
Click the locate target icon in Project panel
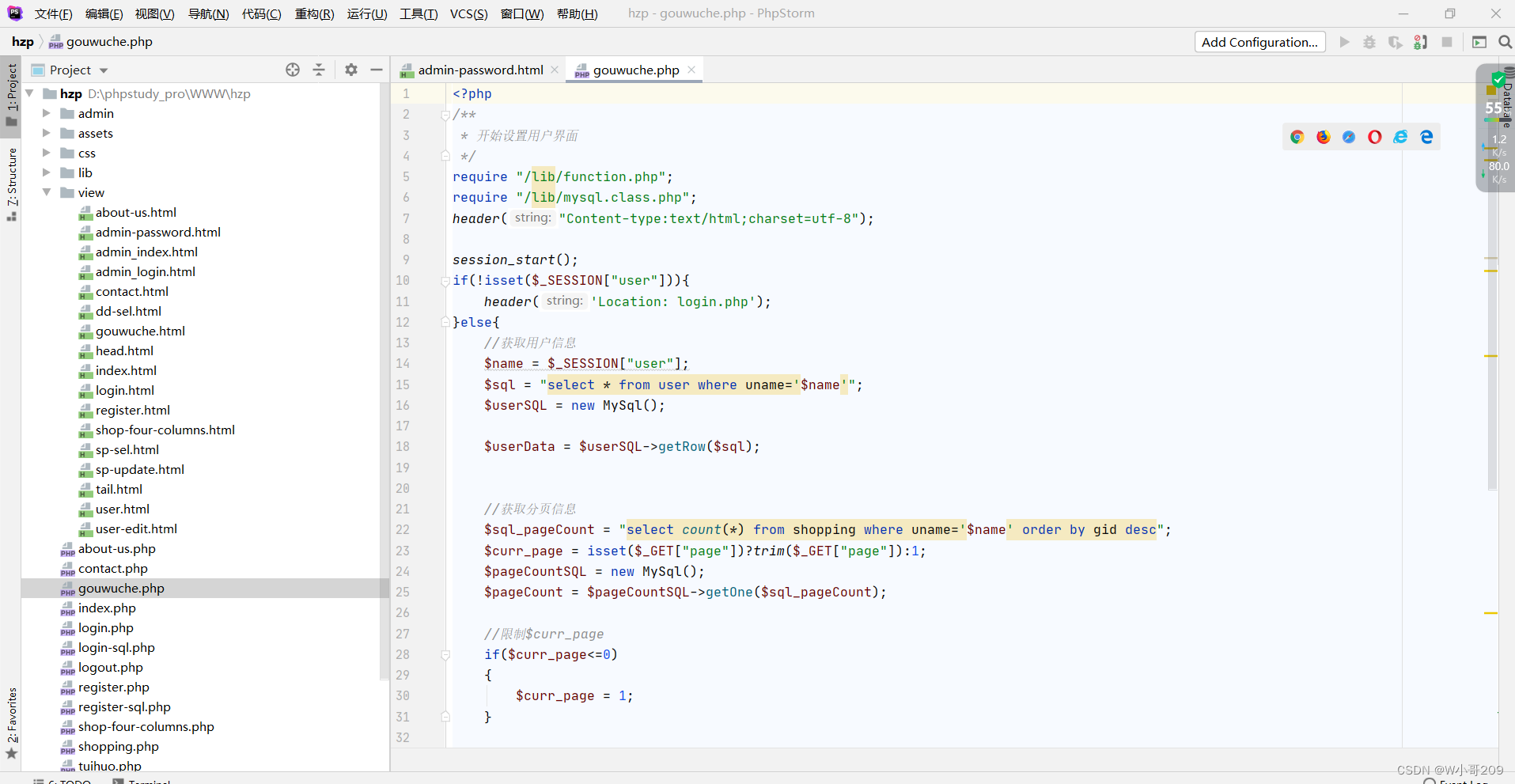[293, 70]
